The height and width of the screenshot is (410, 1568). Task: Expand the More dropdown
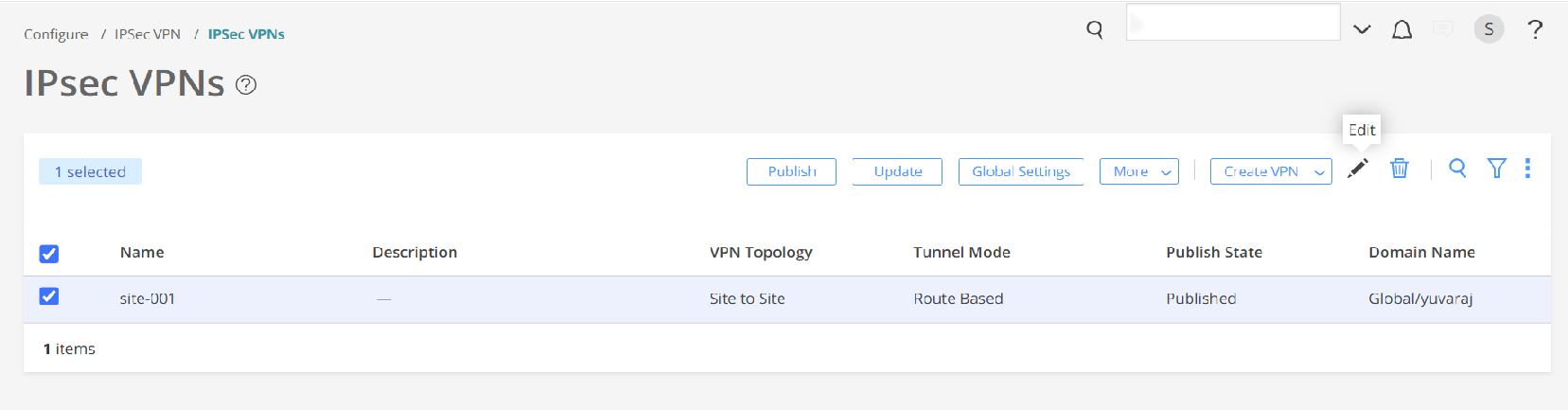coord(1138,171)
